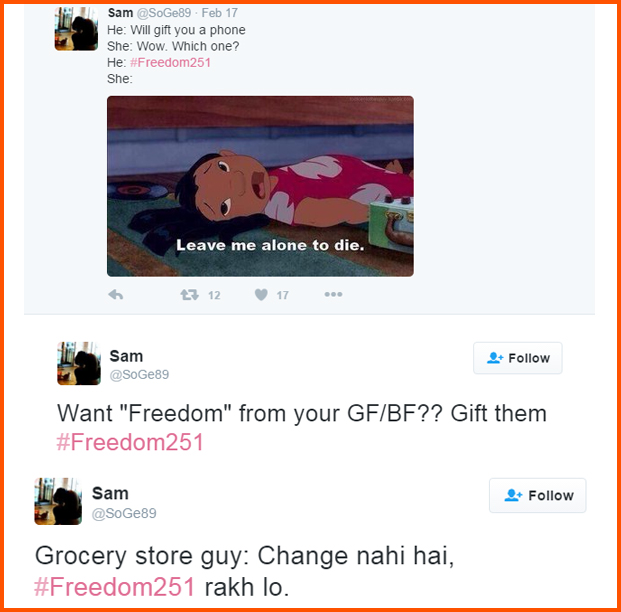Open #Freedom251 hashtag in the grocery tweet
This screenshot has height=612, width=621.
114,587
